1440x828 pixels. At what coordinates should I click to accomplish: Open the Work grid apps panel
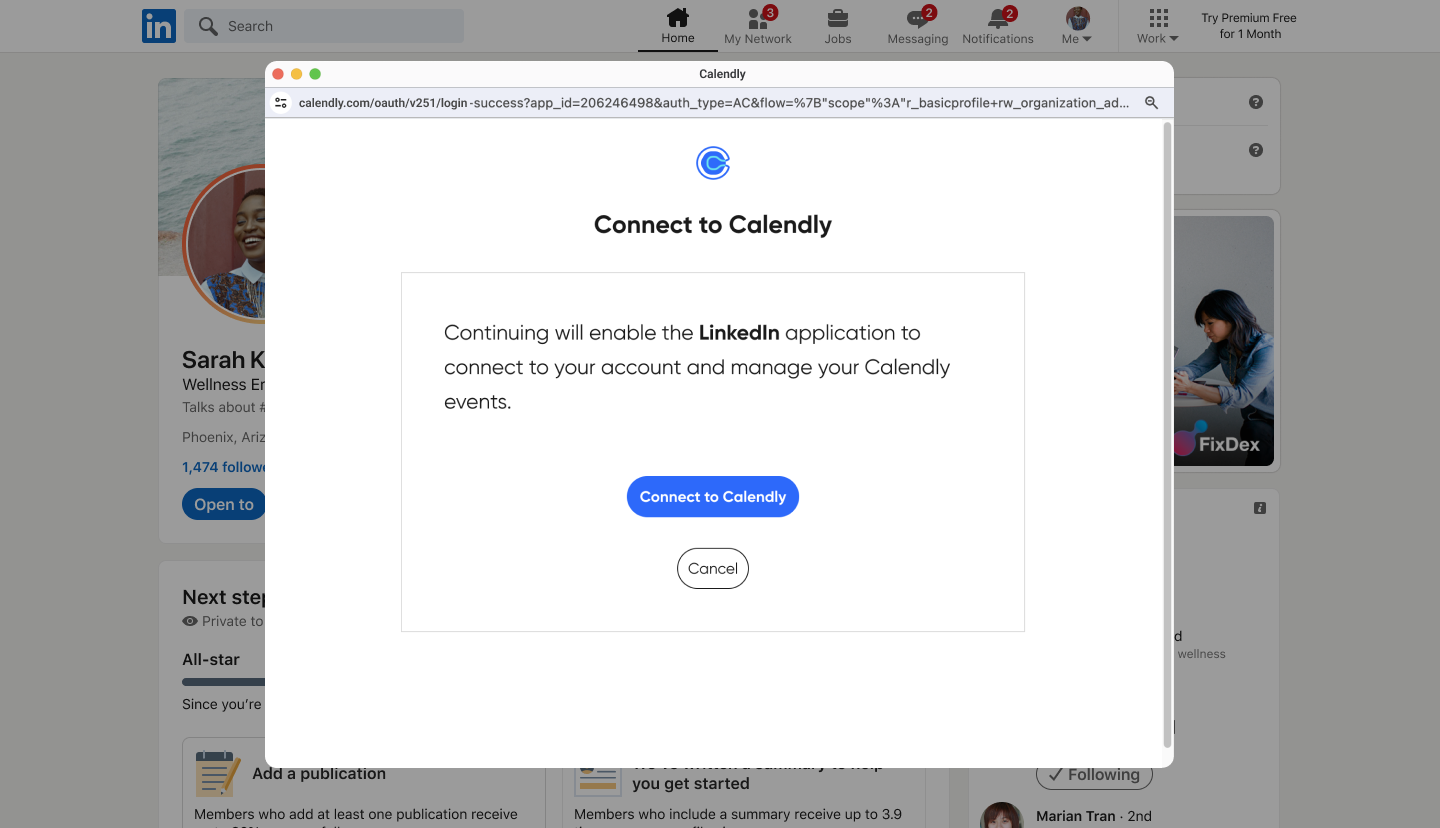(1157, 19)
